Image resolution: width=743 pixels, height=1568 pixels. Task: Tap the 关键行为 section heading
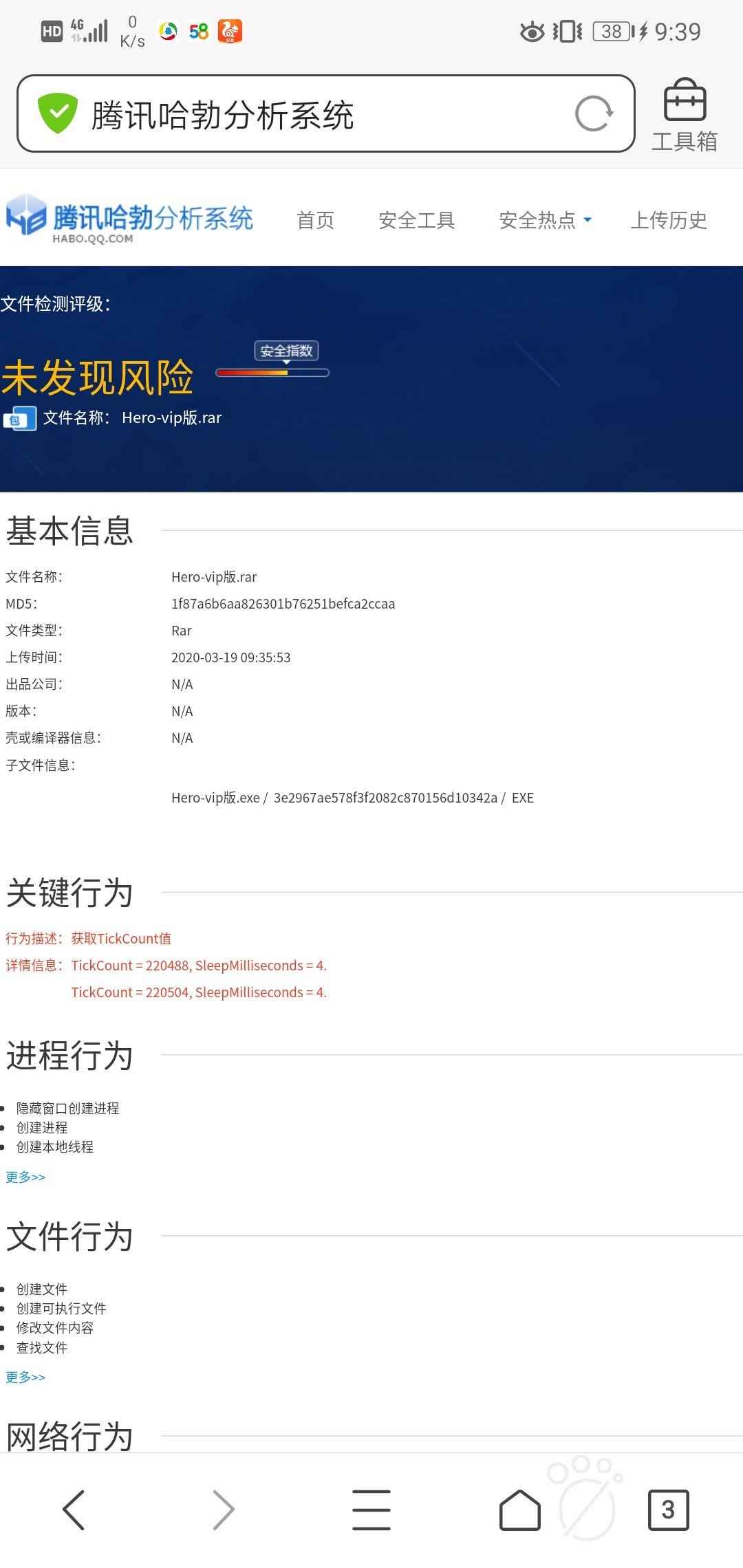point(69,893)
